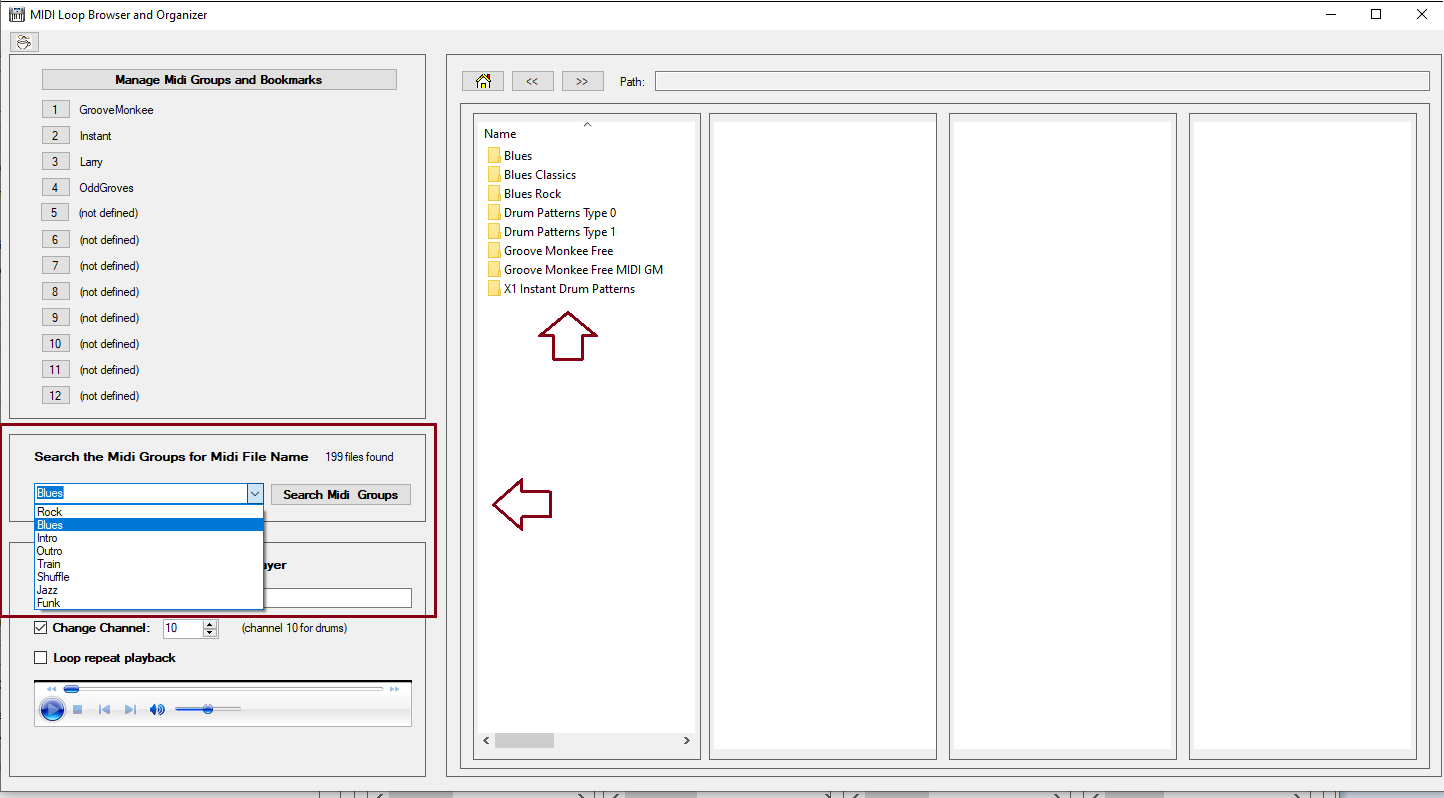Choose Funk from the dropdown list
The width and height of the screenshot is (1444, 798).
(149, 603)
